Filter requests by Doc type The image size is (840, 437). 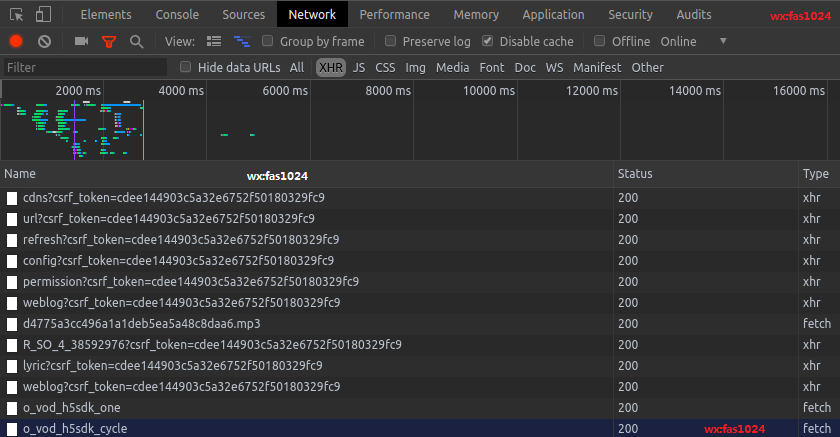525,67
